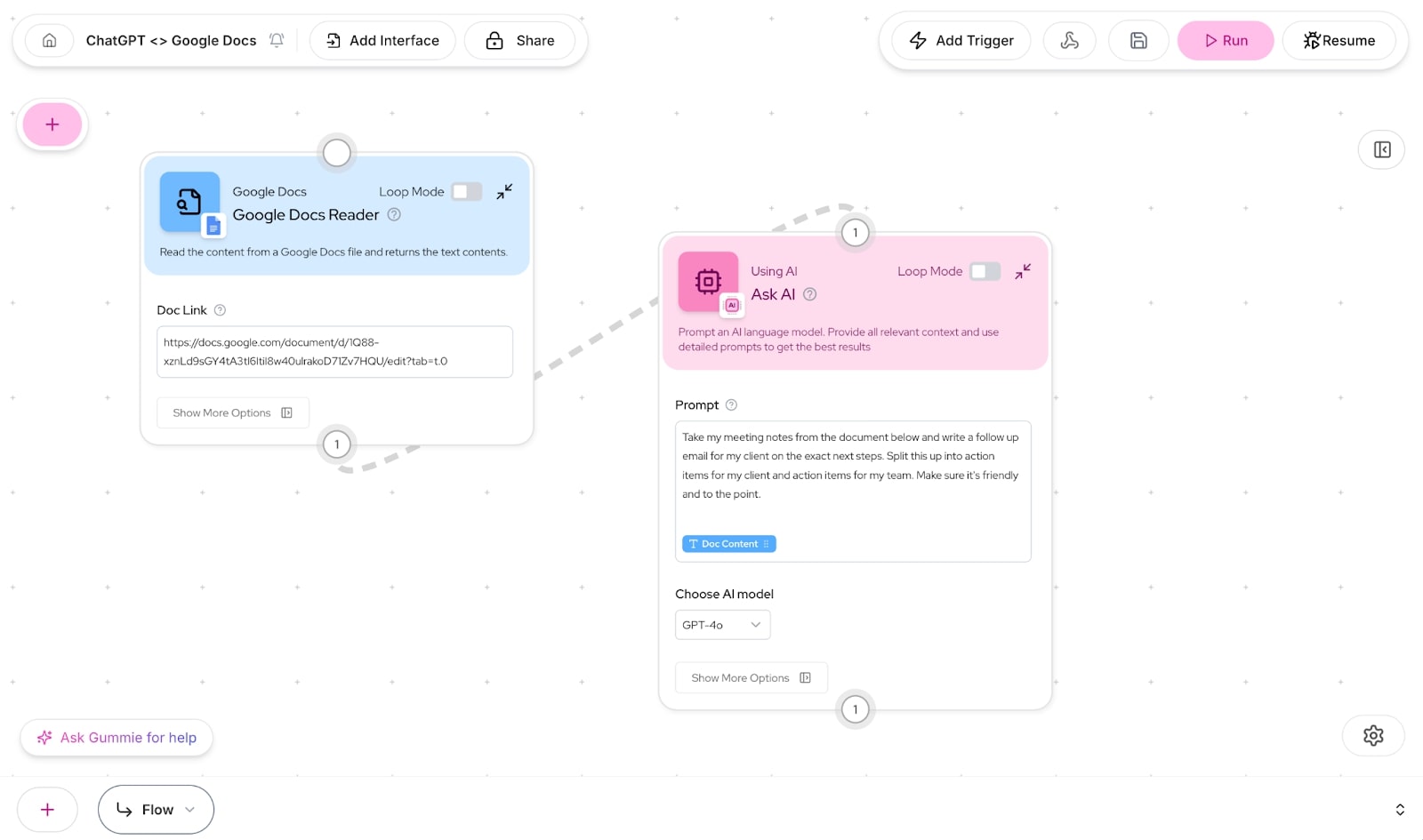Open the Flow dropdown at bottom
Viewport: 1423px width, 840px height.
click(x=156, y=810)
